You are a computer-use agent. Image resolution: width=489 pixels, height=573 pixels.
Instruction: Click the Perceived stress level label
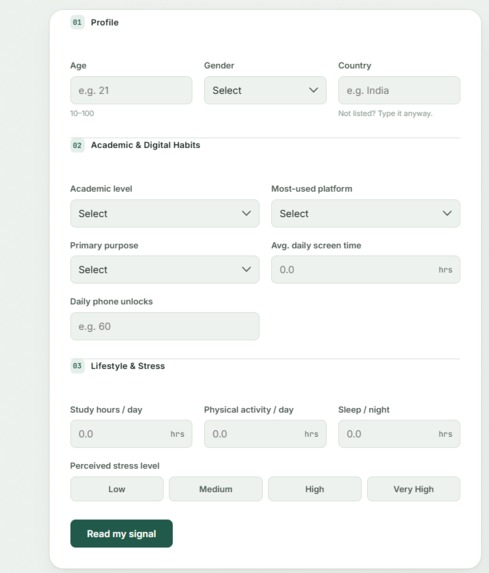(x=115, y=466)
